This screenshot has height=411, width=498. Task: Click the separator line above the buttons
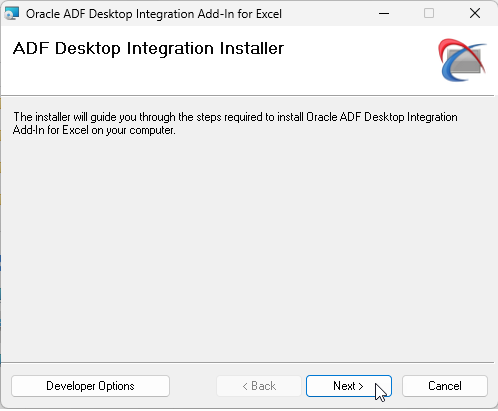tap(247, 362)
